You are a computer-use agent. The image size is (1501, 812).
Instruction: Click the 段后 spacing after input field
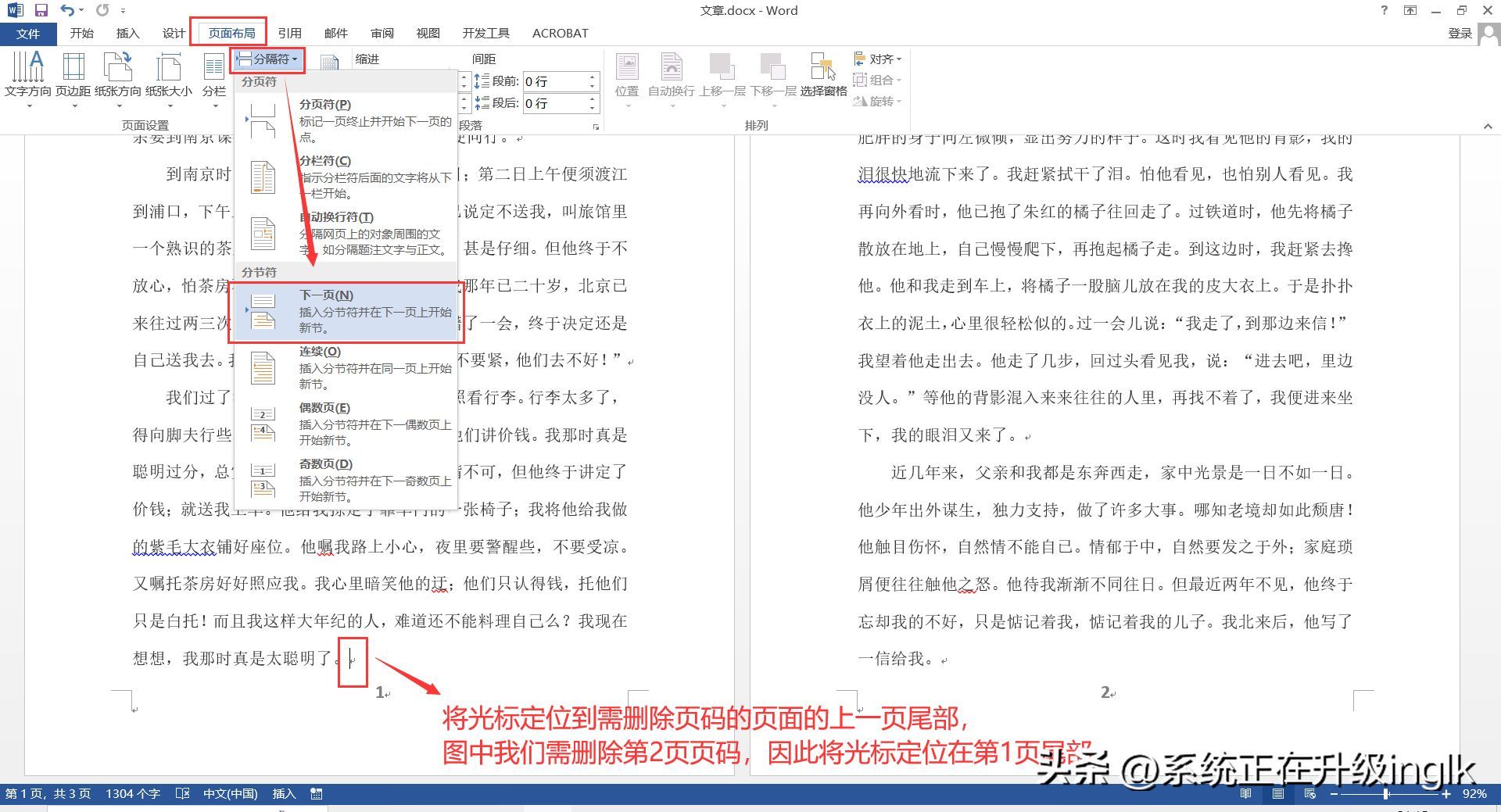[554, 103]
